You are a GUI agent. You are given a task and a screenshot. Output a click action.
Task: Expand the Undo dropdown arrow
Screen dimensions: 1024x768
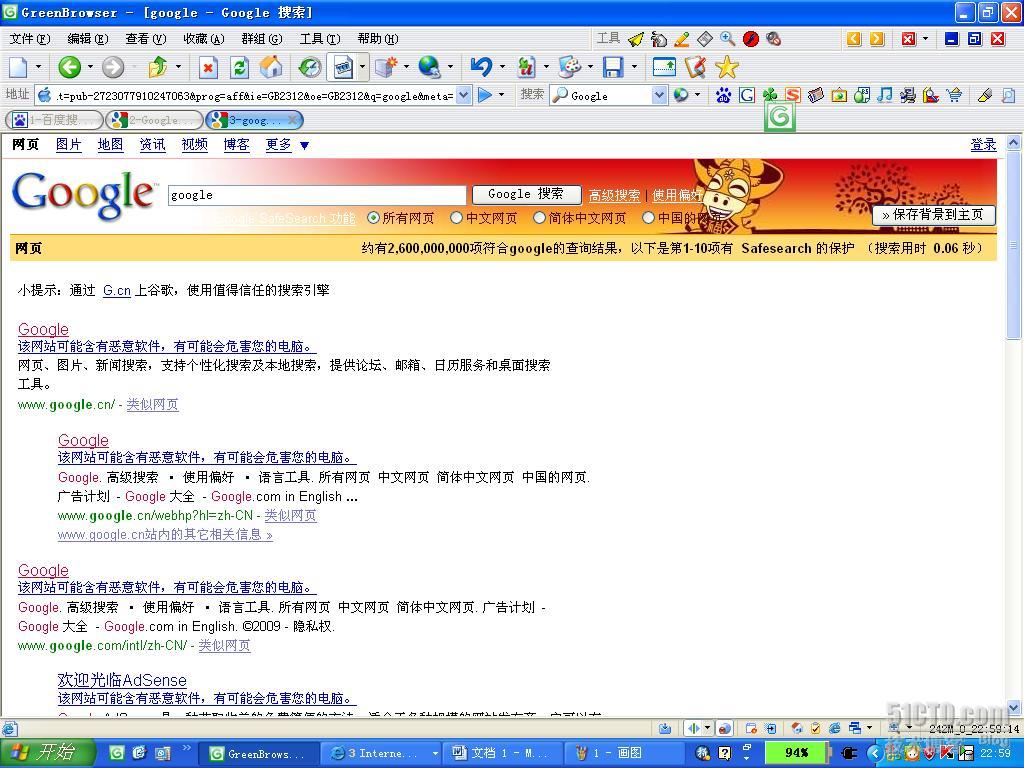(x=502, y=67)
